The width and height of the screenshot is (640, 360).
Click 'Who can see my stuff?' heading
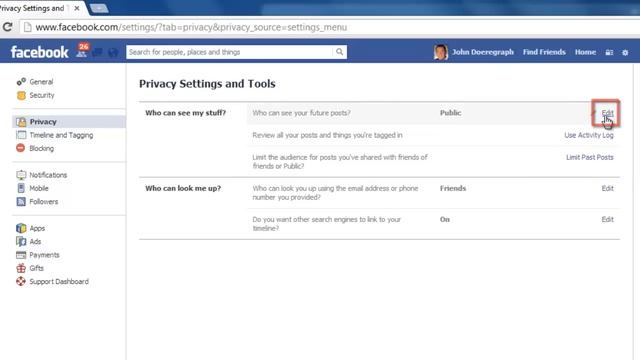click(186, 113)
